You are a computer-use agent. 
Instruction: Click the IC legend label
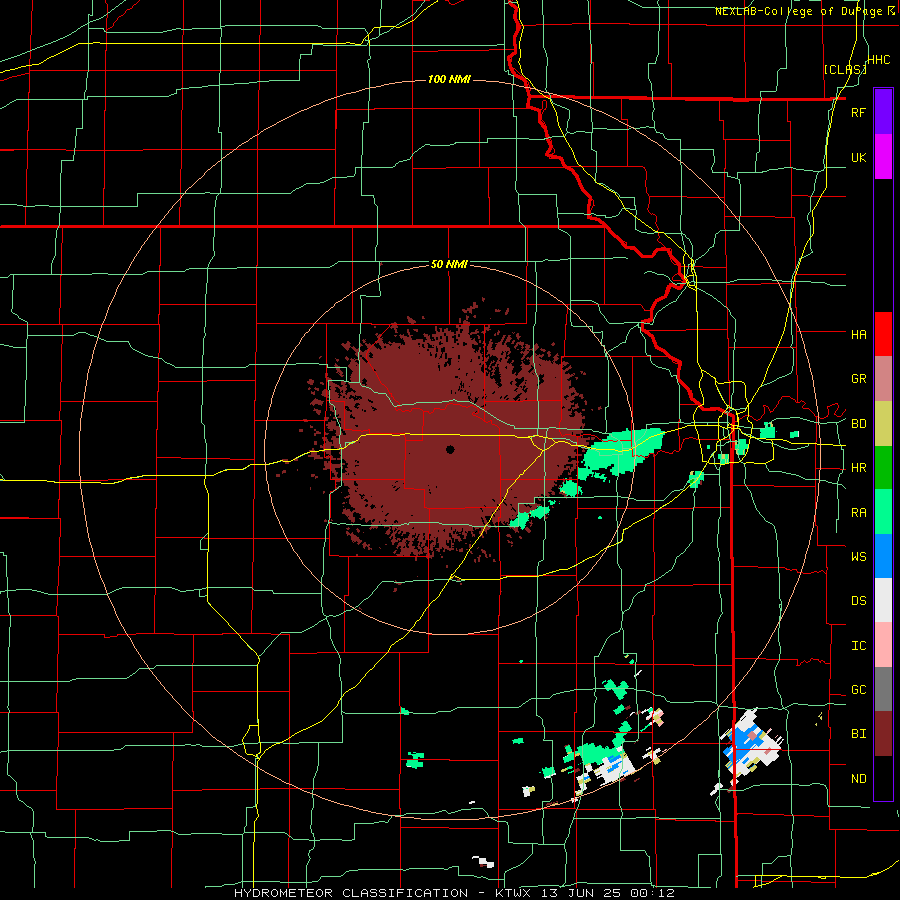tap(858, 646)
